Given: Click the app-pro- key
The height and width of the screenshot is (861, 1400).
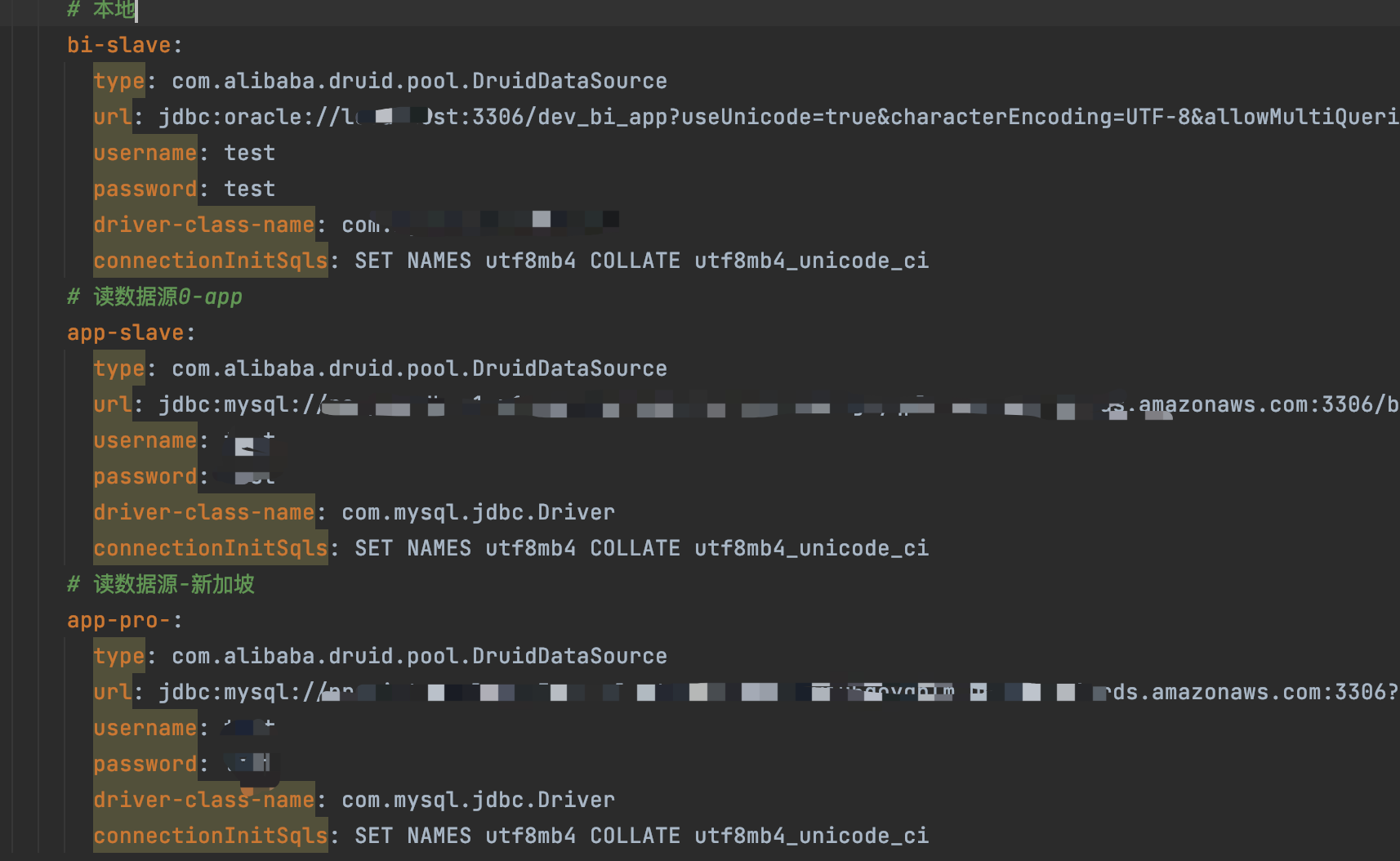Looking at the screenshot, I should point(119,620).
